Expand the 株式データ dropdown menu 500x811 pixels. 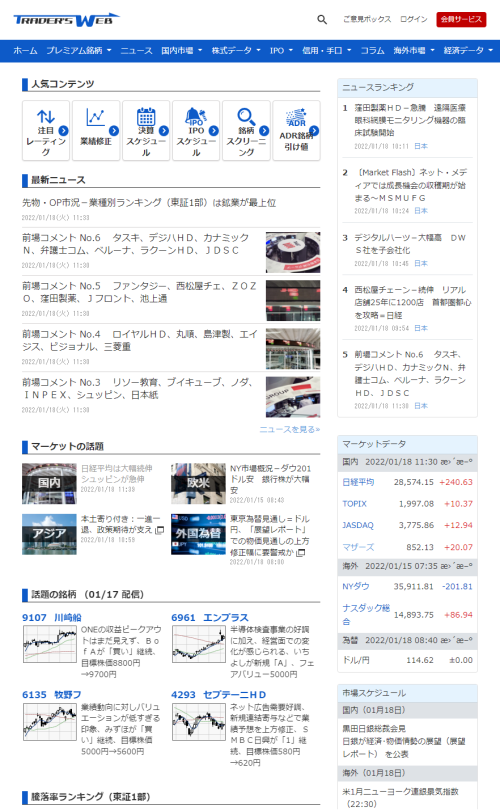pyautogui.click(x=236, y=50)
